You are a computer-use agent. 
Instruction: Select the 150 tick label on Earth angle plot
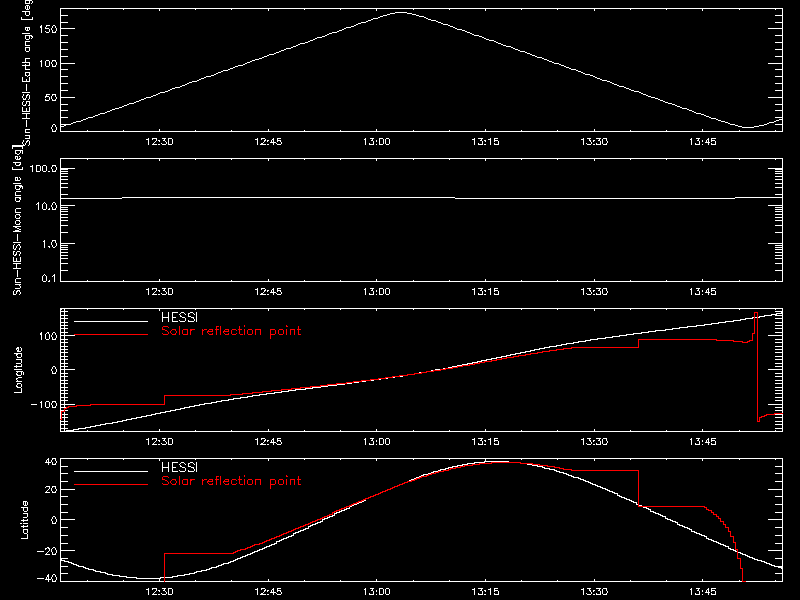47,29
